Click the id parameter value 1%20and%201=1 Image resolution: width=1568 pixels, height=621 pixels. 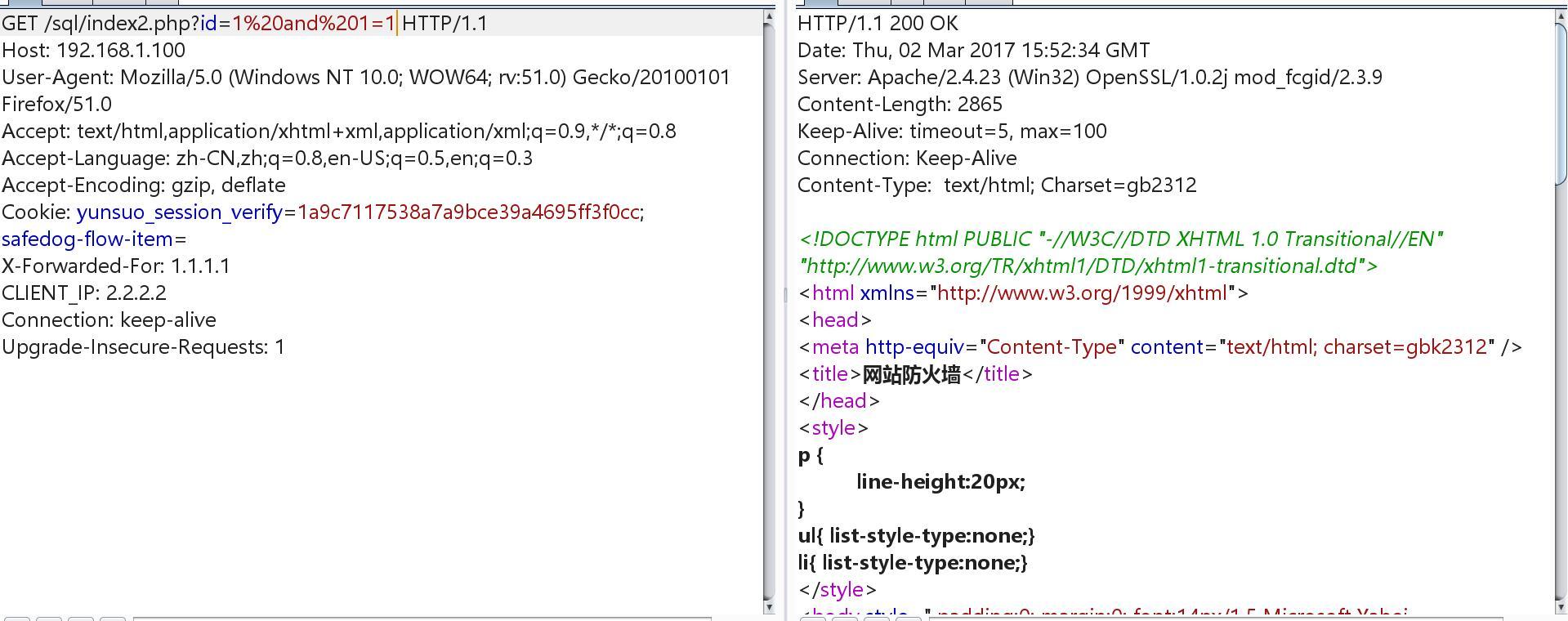[x=314, y=23]
